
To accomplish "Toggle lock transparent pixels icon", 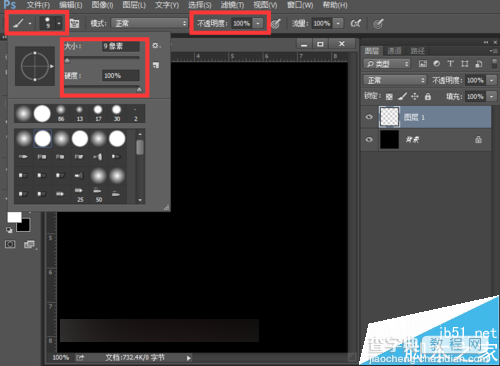I will coord(389,97).
